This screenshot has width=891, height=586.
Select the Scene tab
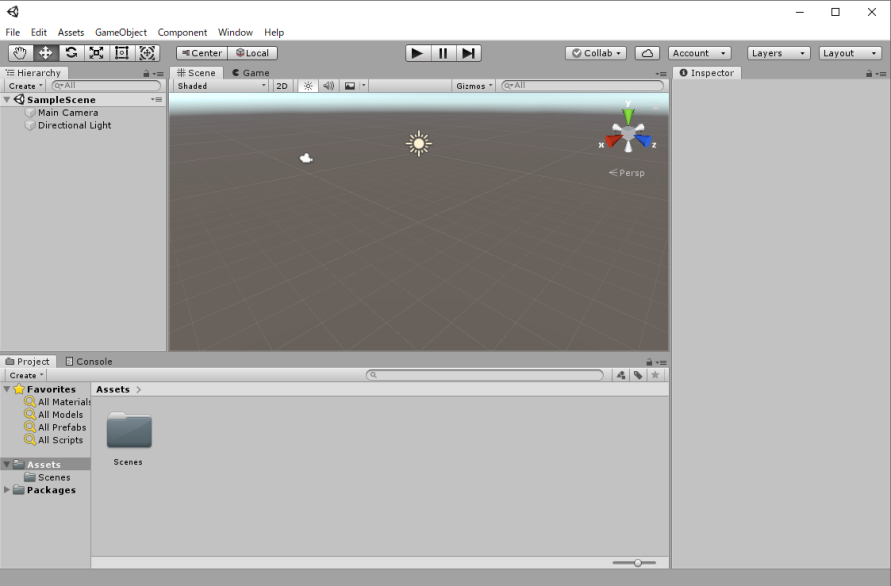coord(196,73)
